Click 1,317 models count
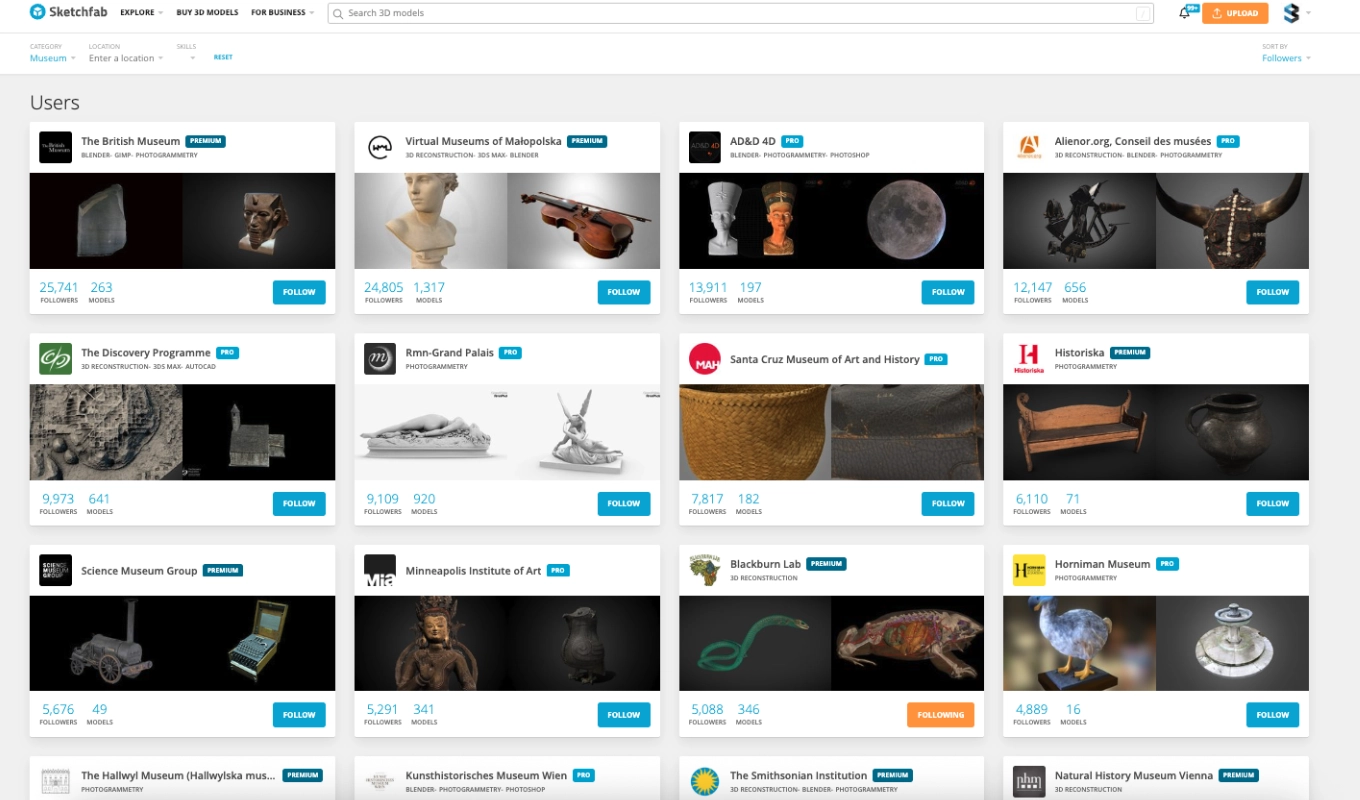The image size is (1360, 800). [x=429, y=287]
